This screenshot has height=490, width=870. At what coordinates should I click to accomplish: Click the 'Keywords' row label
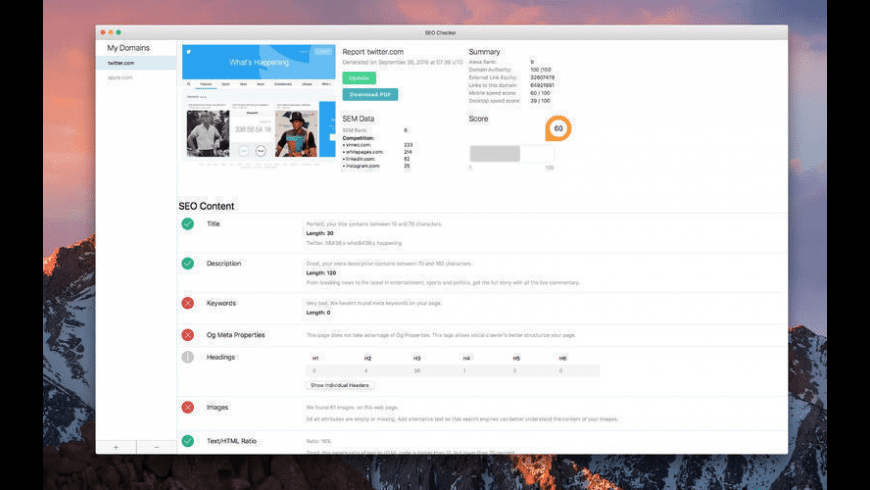(x=221, y=303)
